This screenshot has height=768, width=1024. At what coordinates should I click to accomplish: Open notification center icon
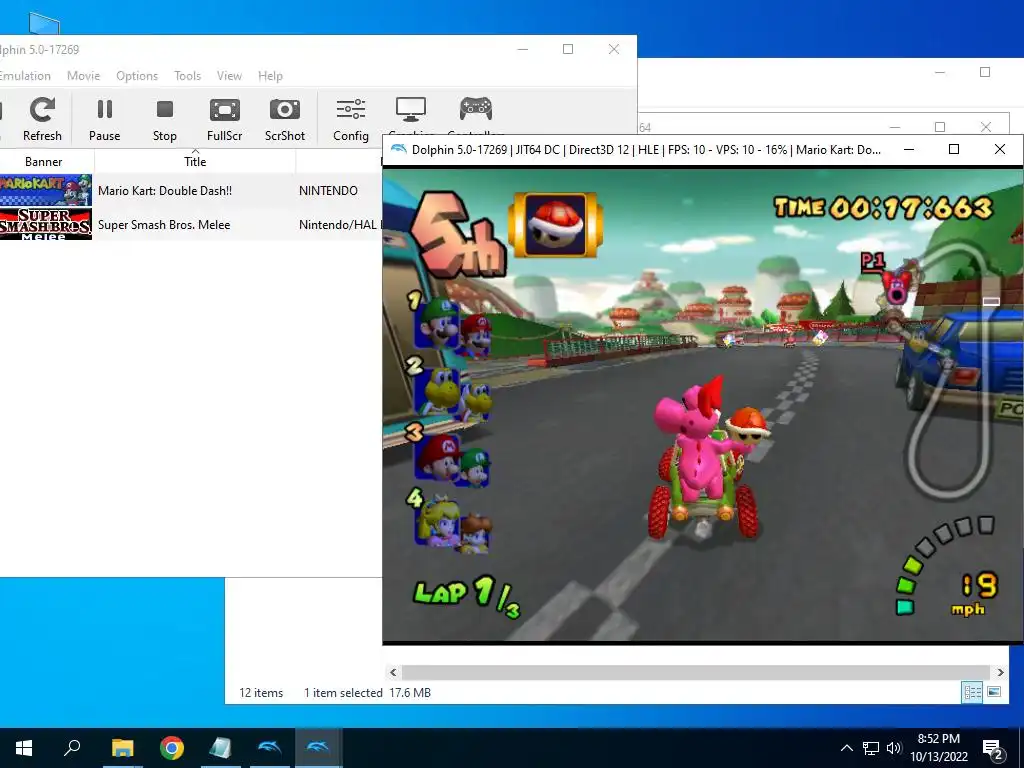click(993, 749)
